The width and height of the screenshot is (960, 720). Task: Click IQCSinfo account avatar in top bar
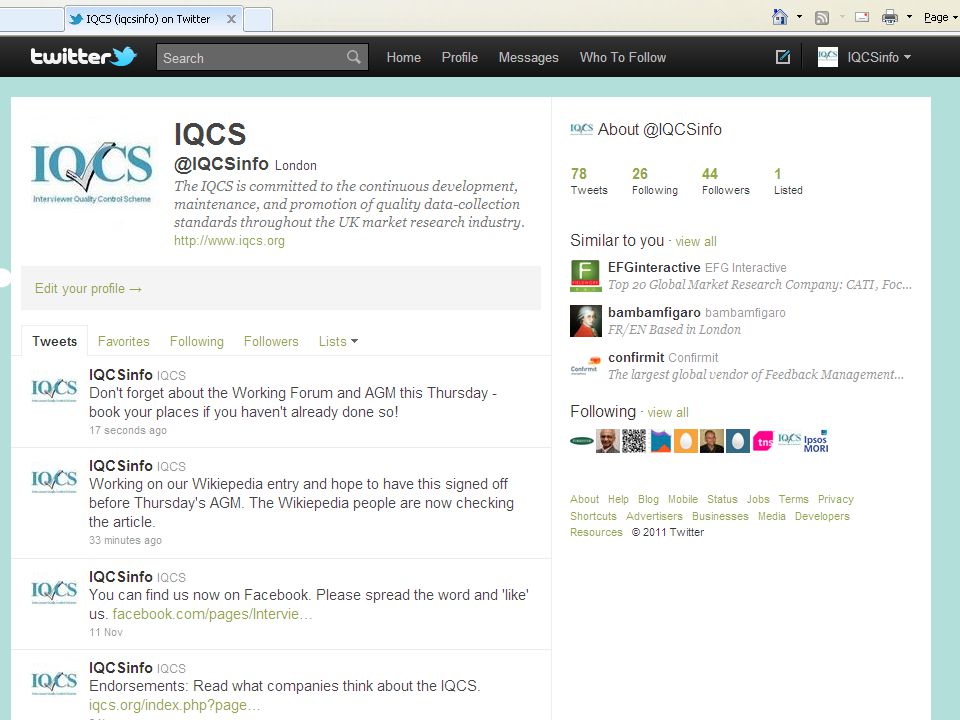[828, 57]
